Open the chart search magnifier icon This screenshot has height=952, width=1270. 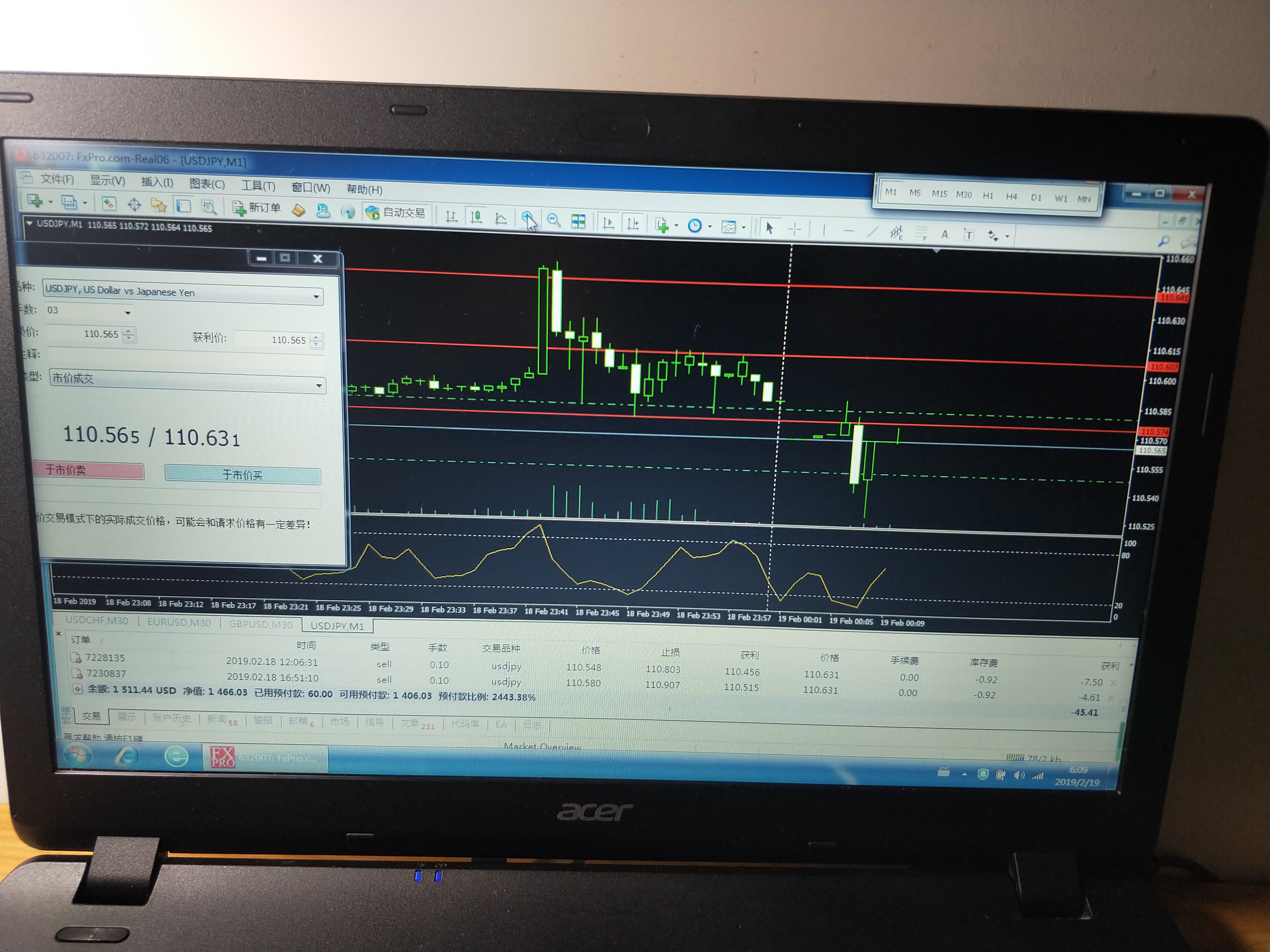1163,242
